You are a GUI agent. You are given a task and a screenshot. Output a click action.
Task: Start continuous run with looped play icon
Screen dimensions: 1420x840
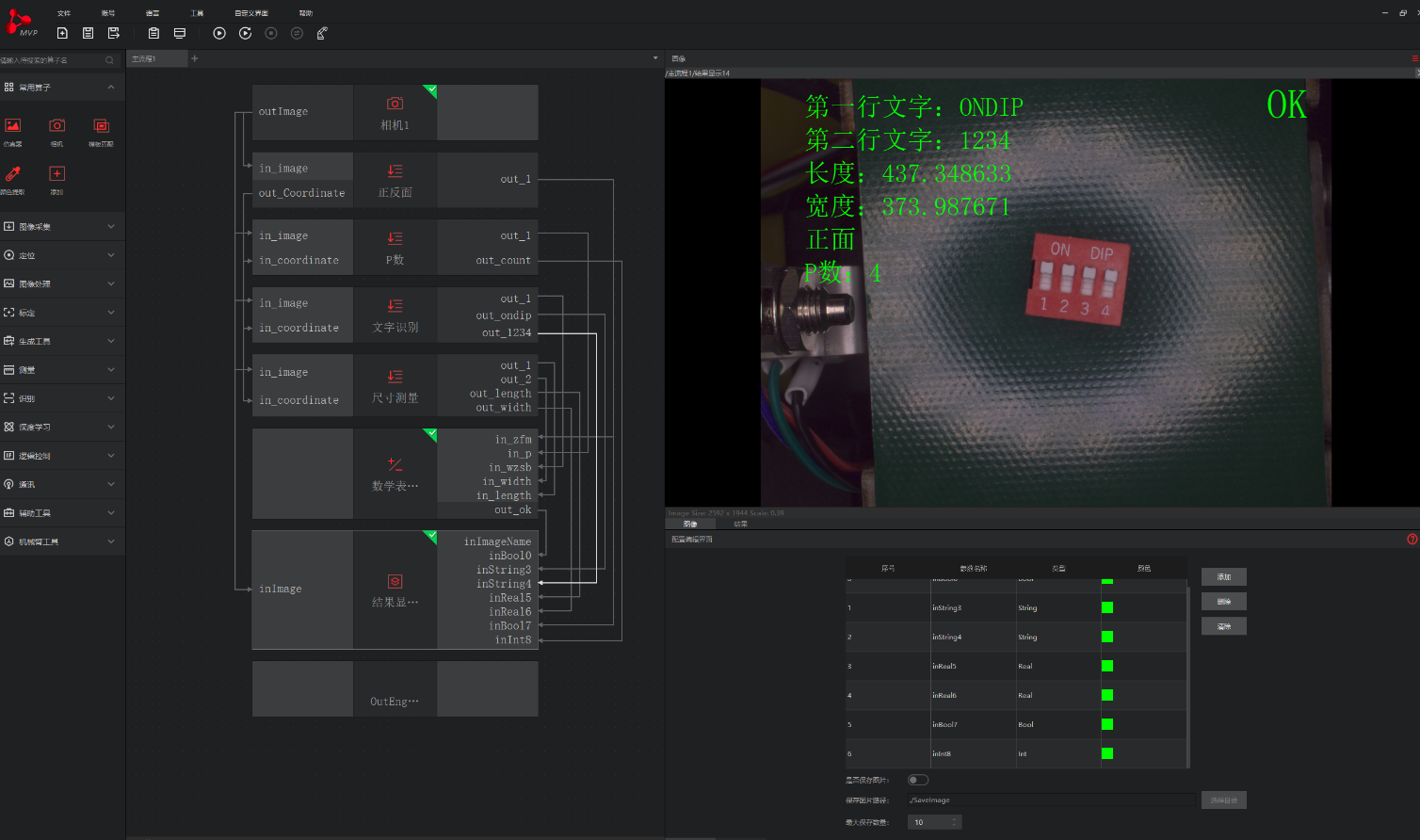(x=245, y=33)
